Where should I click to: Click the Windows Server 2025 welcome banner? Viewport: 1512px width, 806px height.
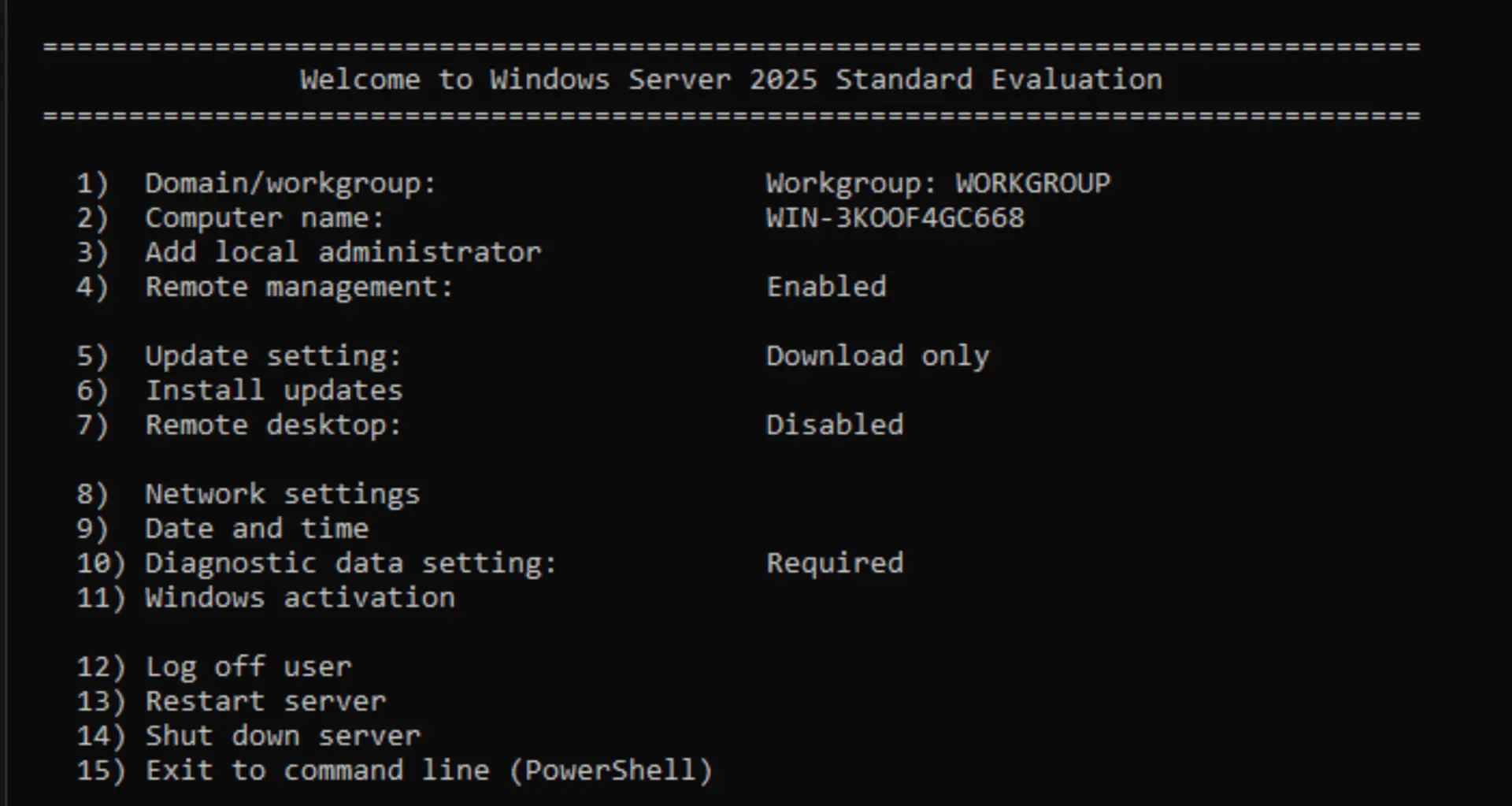pos(731,79)
